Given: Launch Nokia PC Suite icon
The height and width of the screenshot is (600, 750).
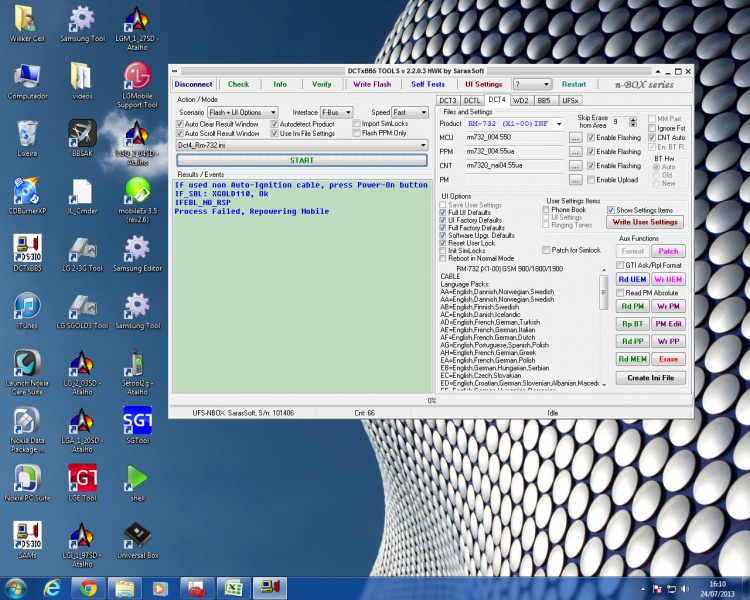Looking at the screenshot, I should click(27, 483).
